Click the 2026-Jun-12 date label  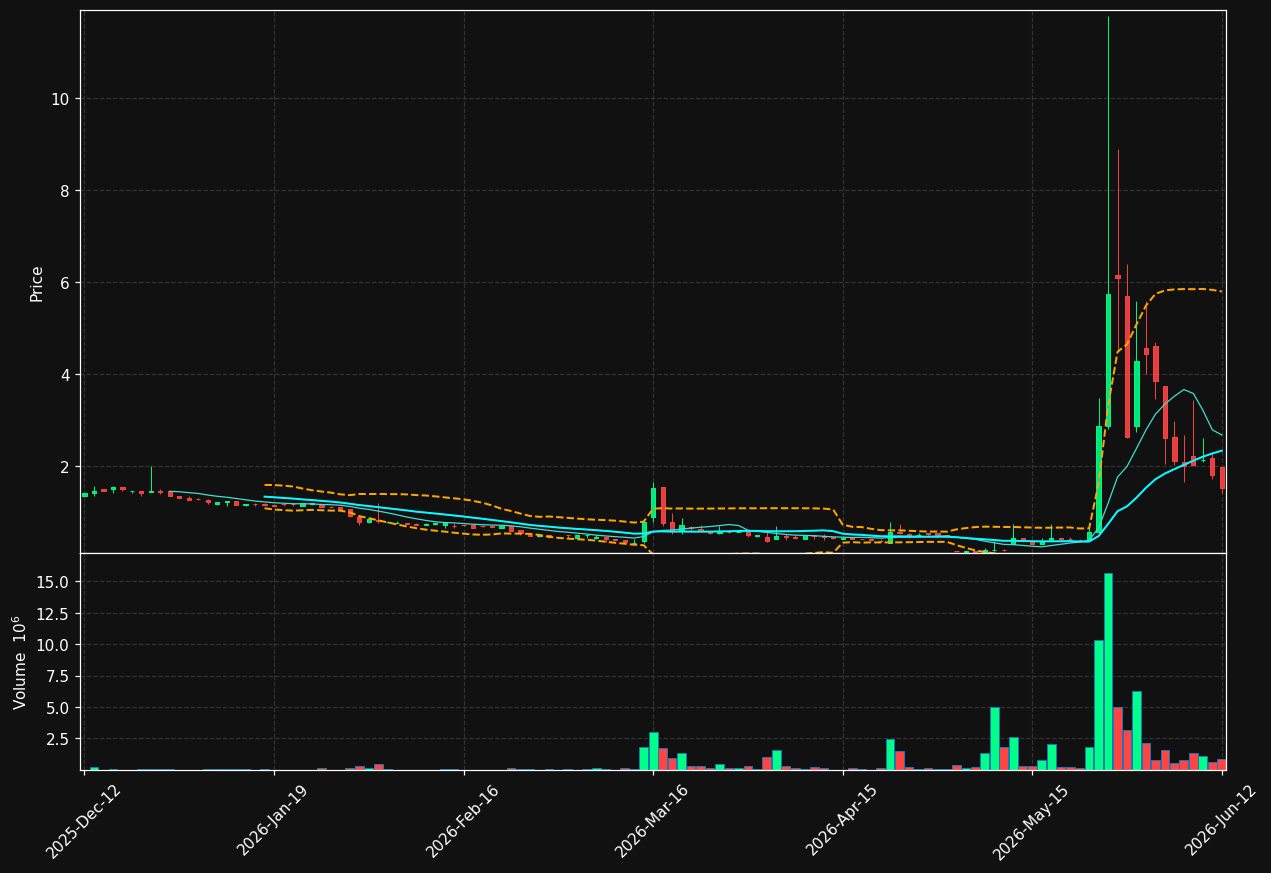tap(1222, 820)
